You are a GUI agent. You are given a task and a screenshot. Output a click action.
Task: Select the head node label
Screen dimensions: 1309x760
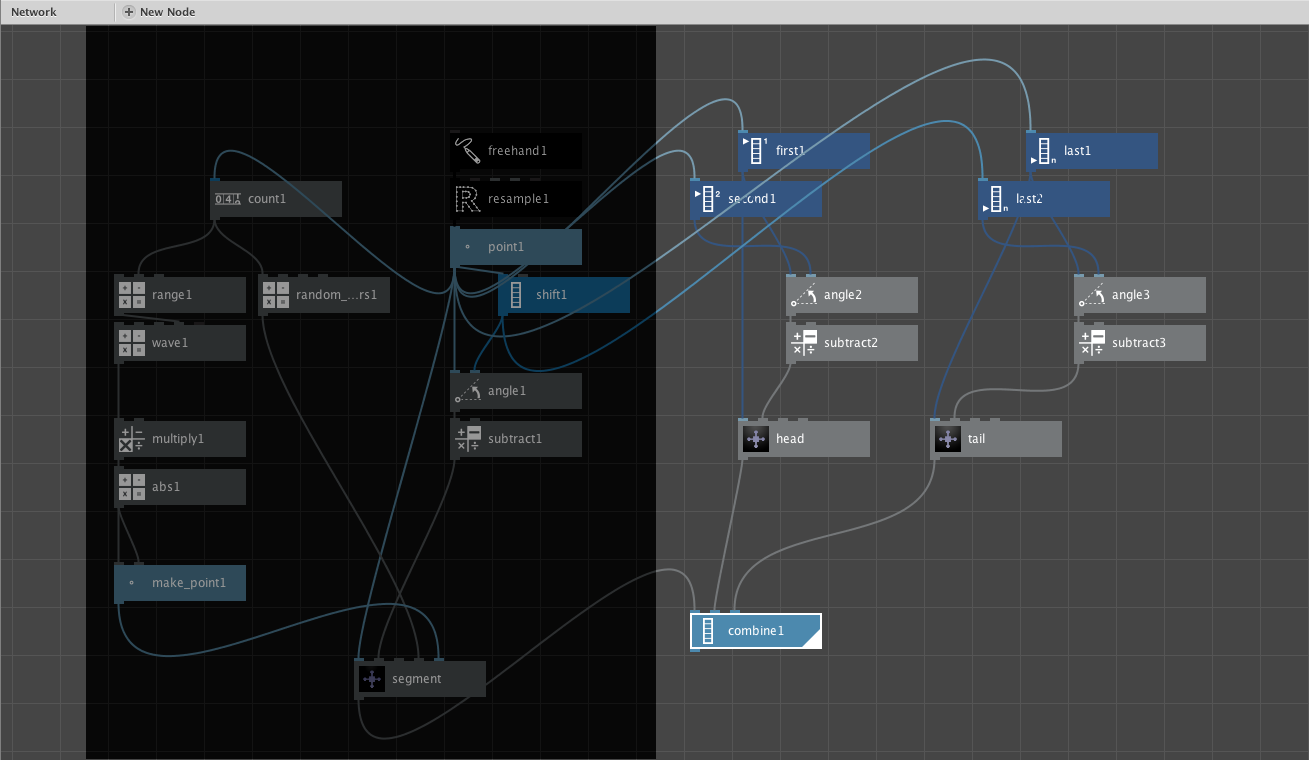pos(790,439)
